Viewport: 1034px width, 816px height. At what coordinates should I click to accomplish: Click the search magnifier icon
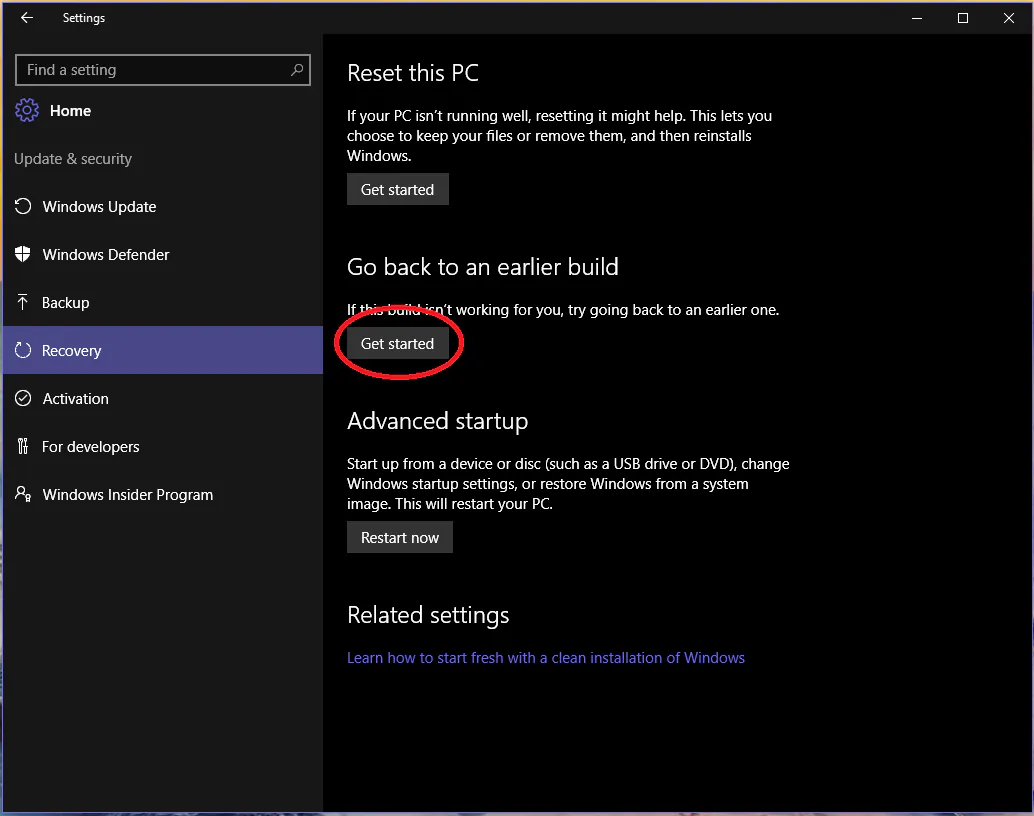click(x=297, y=69)
